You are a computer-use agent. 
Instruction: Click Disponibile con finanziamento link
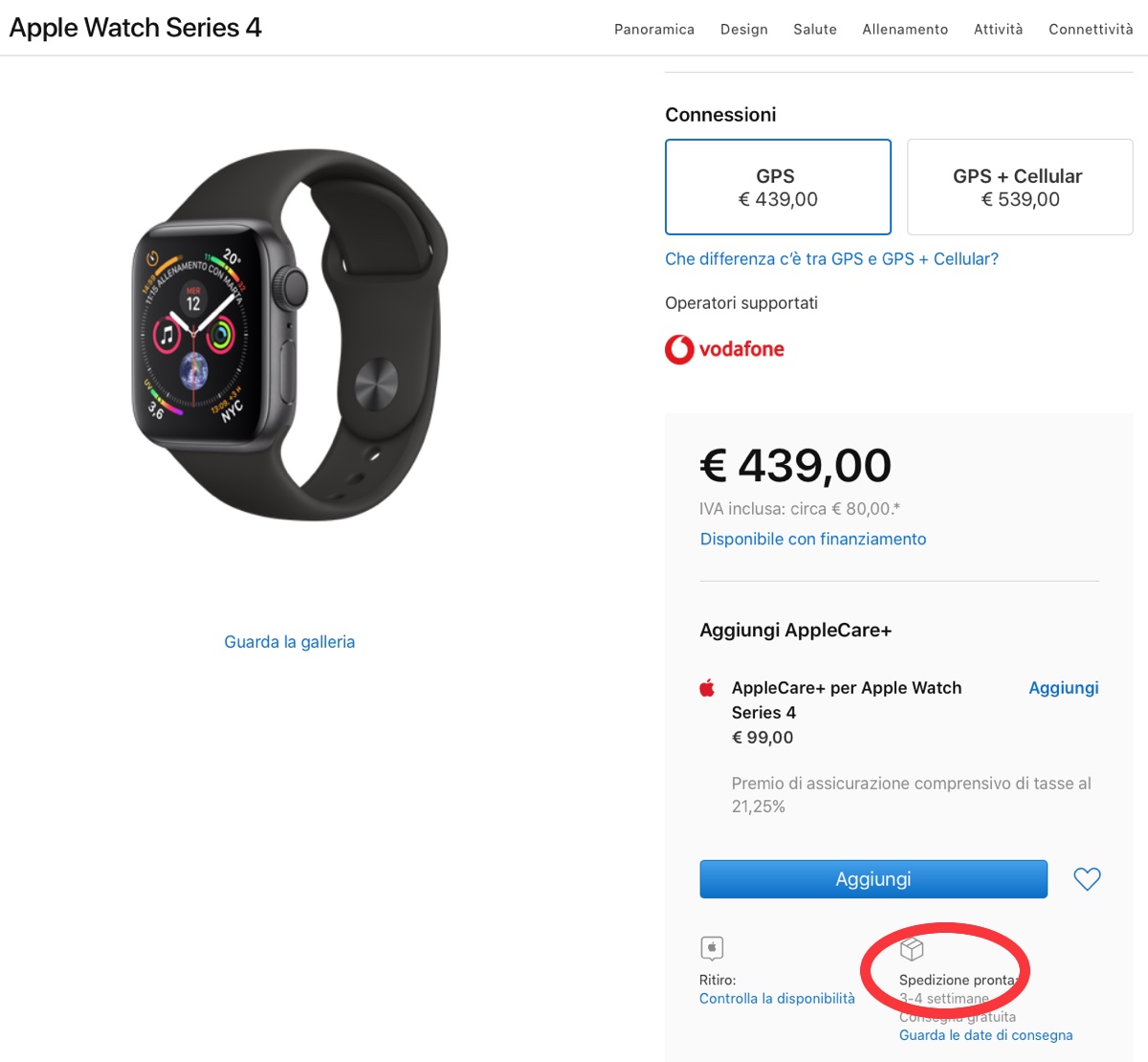click(813, 539)
